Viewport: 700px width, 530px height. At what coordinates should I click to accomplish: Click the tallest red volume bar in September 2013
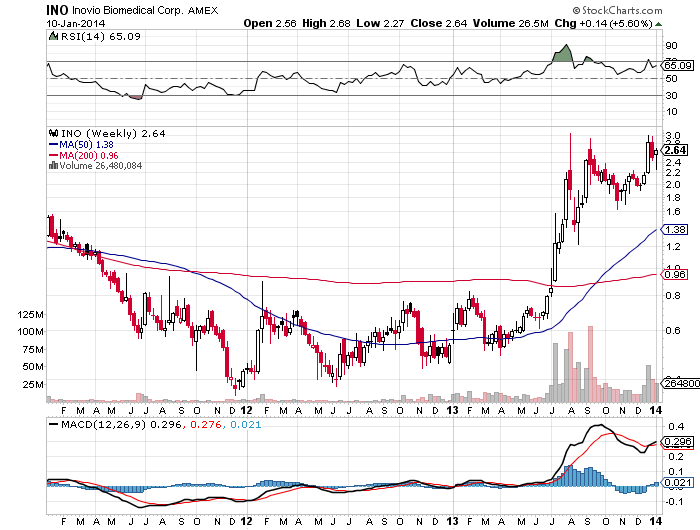pos(591,364)
